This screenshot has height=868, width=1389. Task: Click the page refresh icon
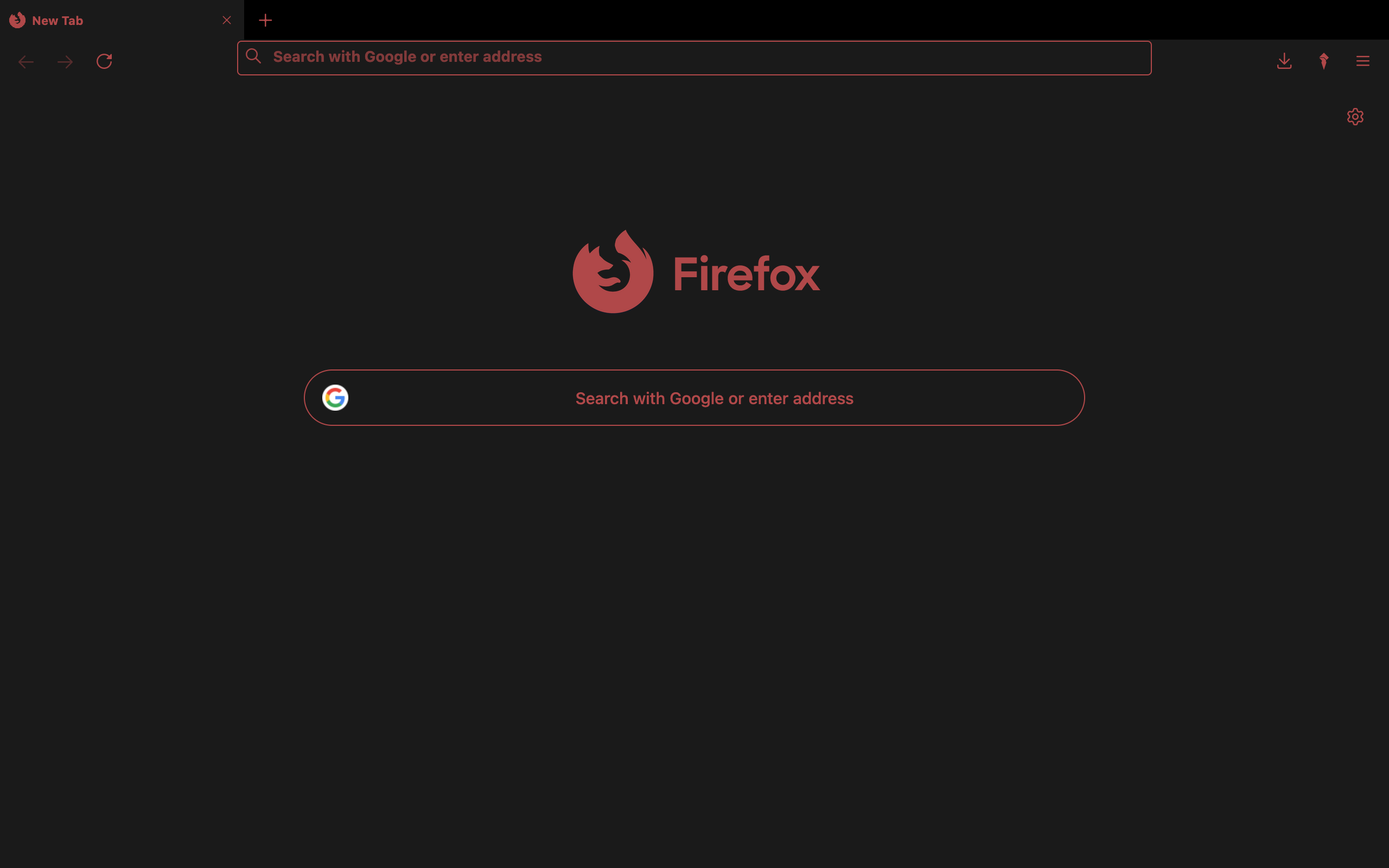pos(104,61)
